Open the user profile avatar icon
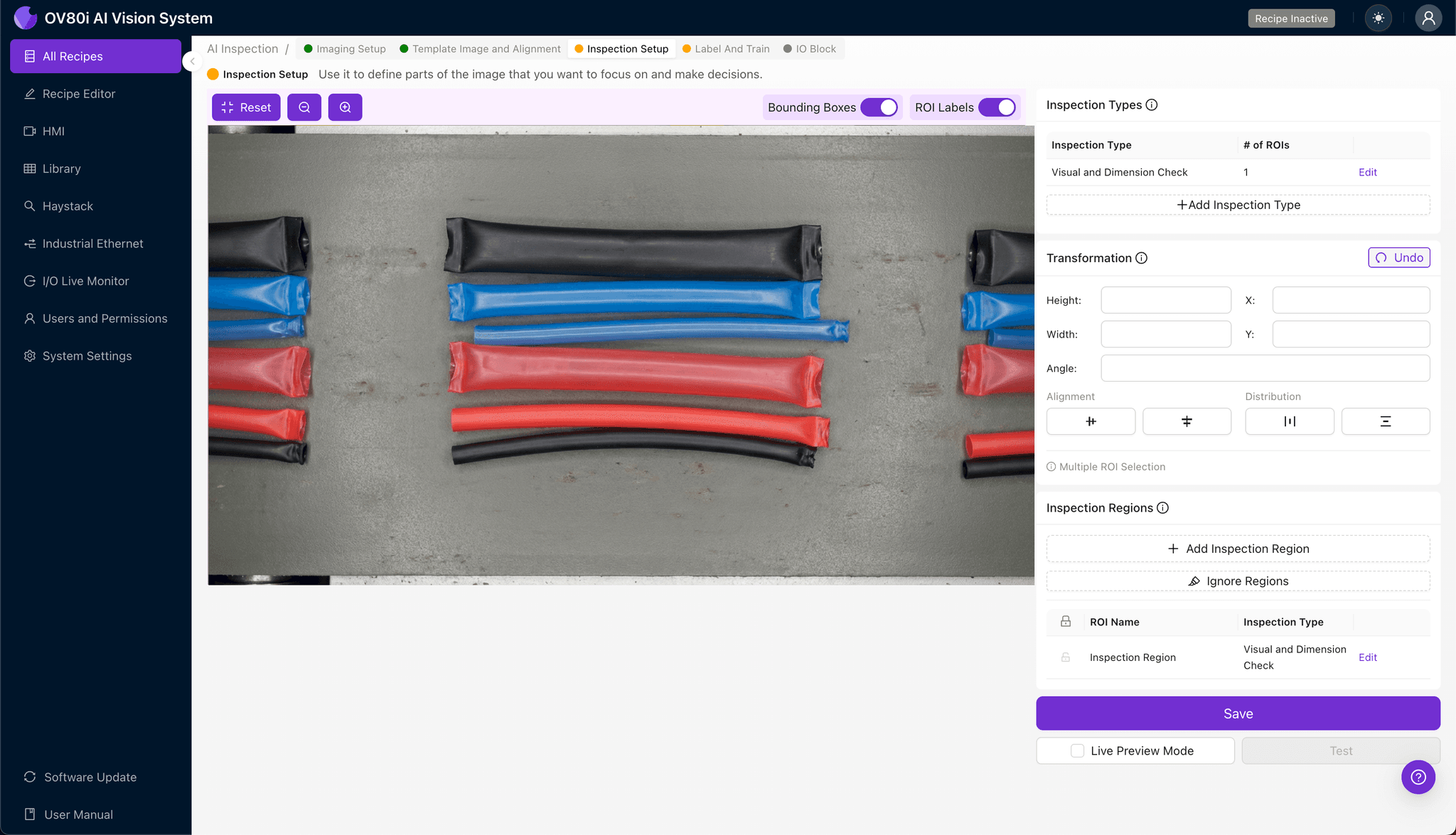Image resolution: width=1456 pixels, height=835 pixels. [x=1428, y=18]
